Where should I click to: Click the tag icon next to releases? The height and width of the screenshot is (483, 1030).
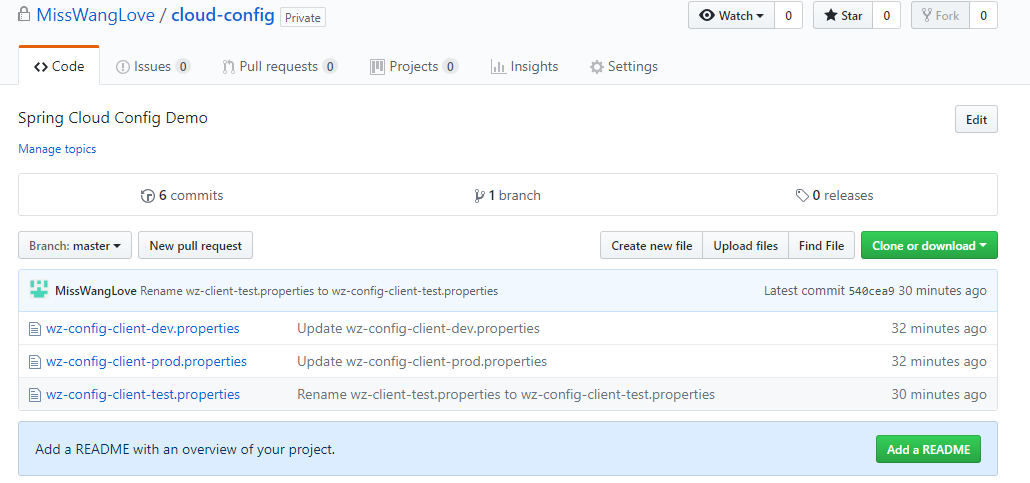click(802, 196)
